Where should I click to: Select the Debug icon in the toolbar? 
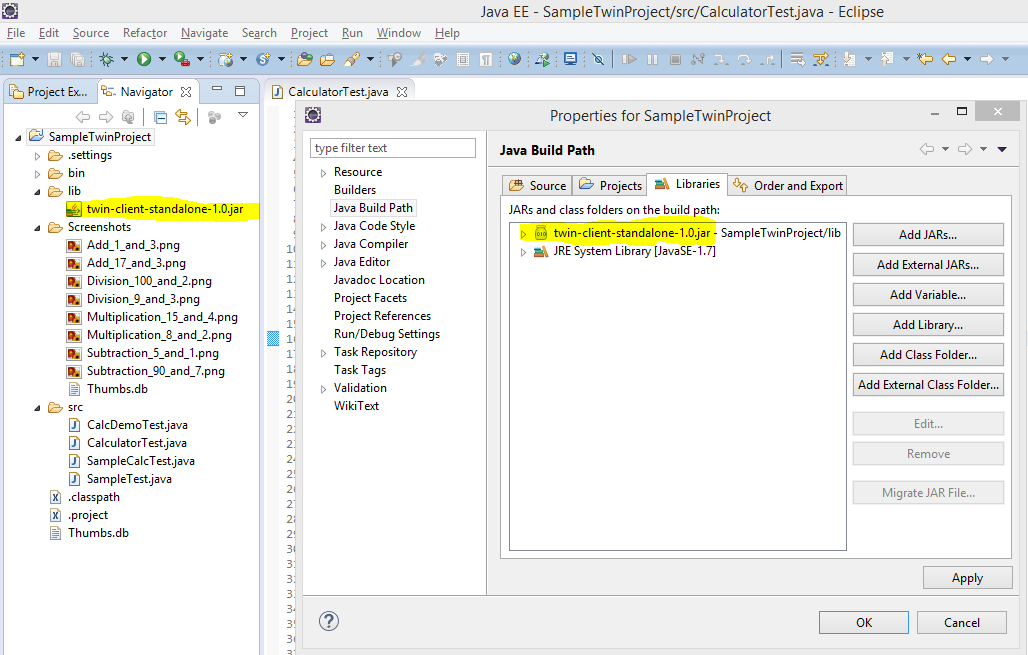point(107,59)
